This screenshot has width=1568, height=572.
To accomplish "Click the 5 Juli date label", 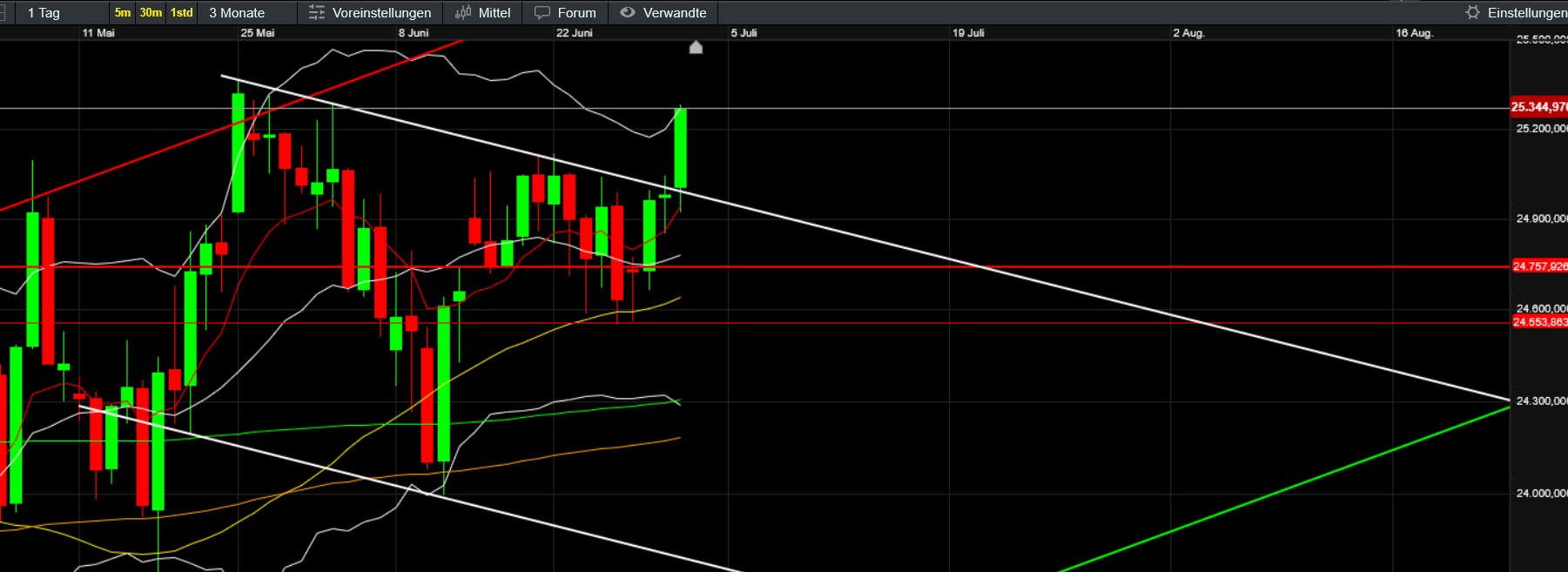I will 744,33.
